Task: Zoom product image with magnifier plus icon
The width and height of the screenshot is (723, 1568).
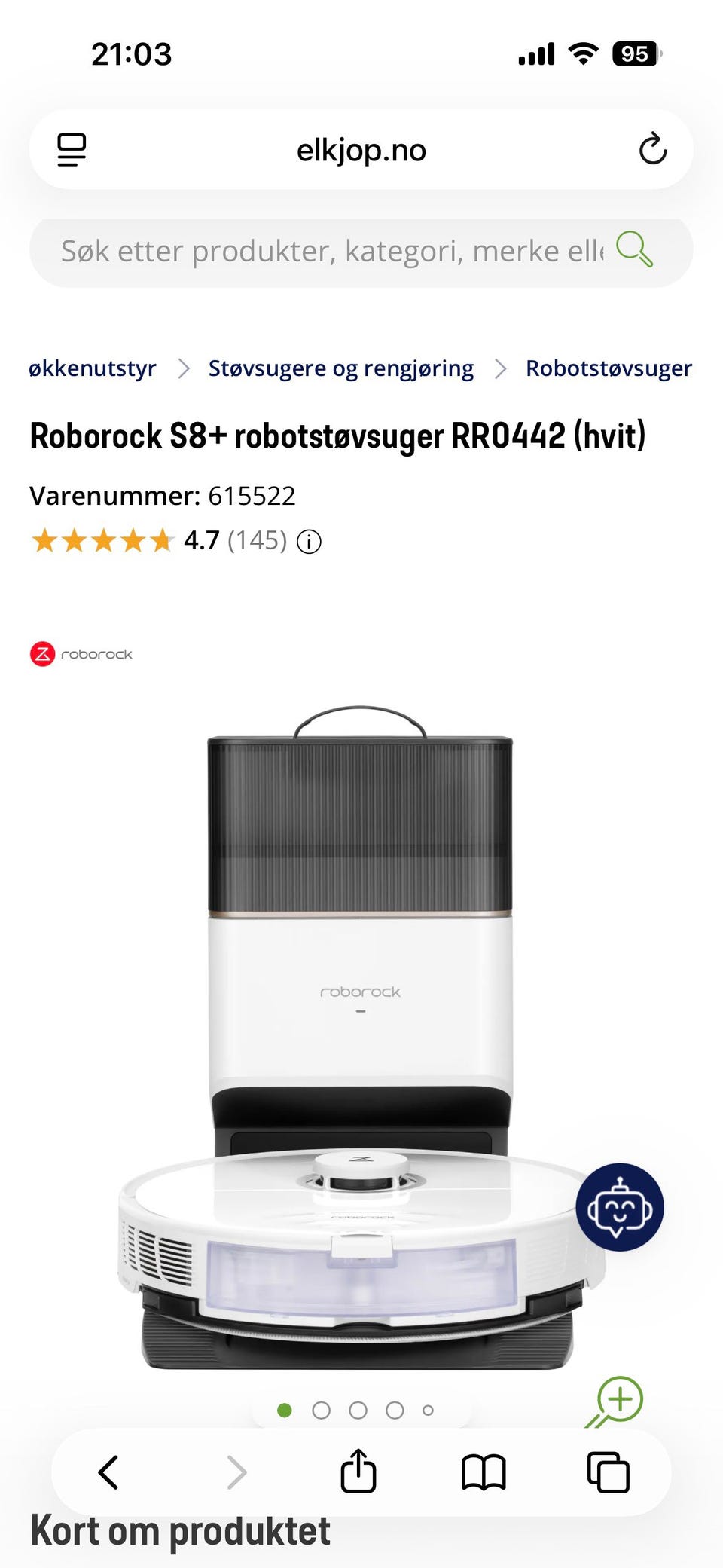Action: 615,1401
